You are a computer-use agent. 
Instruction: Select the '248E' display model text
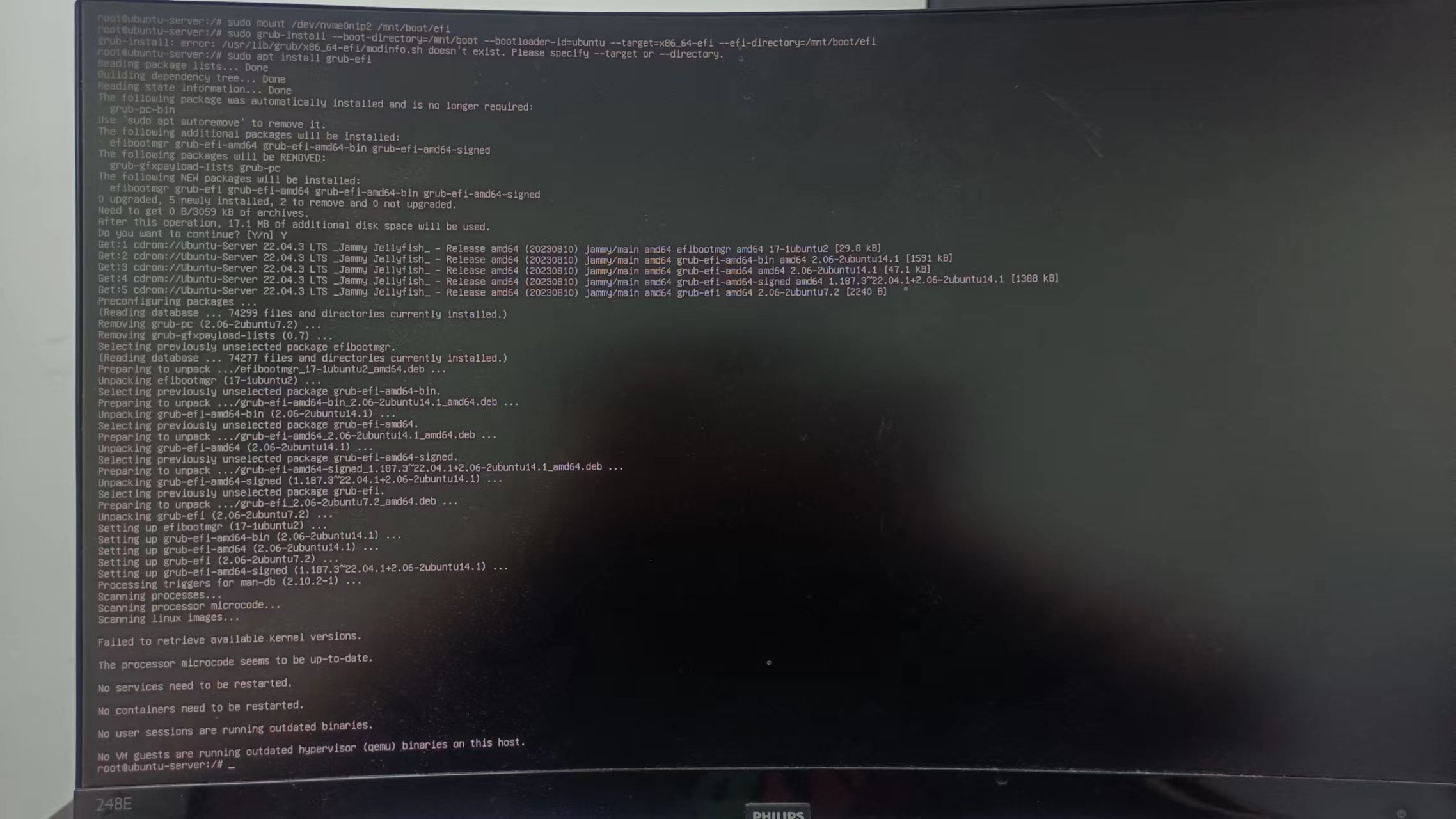[113, 803]
